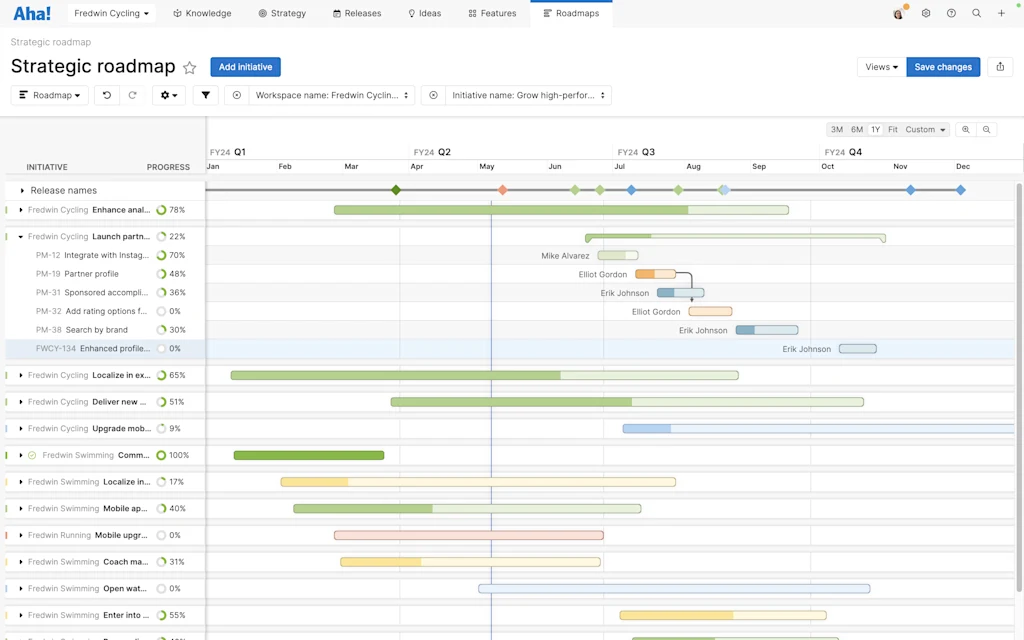This screenshot has width=1024, height=640.
Task: Open the help question mark icon
Action: (951, 13)
